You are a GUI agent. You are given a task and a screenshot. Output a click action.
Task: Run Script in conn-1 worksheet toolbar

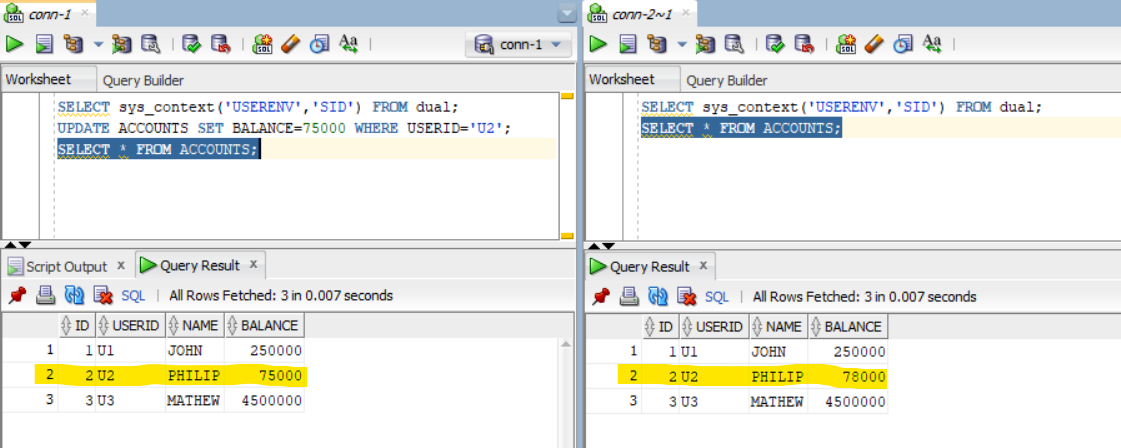44,44
